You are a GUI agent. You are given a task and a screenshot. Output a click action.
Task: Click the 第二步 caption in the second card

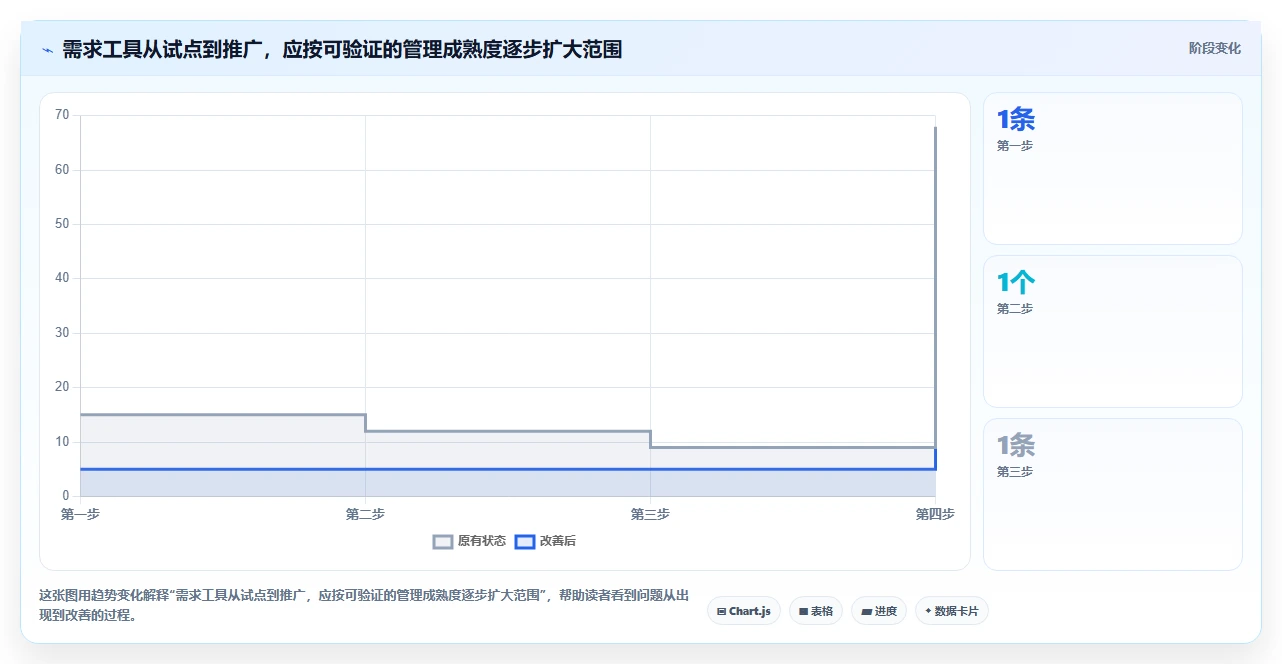click(x=1015, y=309)
